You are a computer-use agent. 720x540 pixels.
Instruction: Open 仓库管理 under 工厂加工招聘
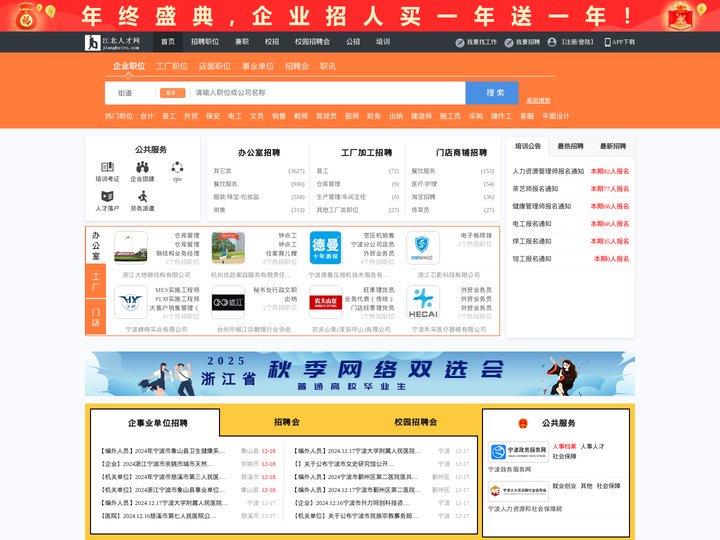[x=328, y=184]
